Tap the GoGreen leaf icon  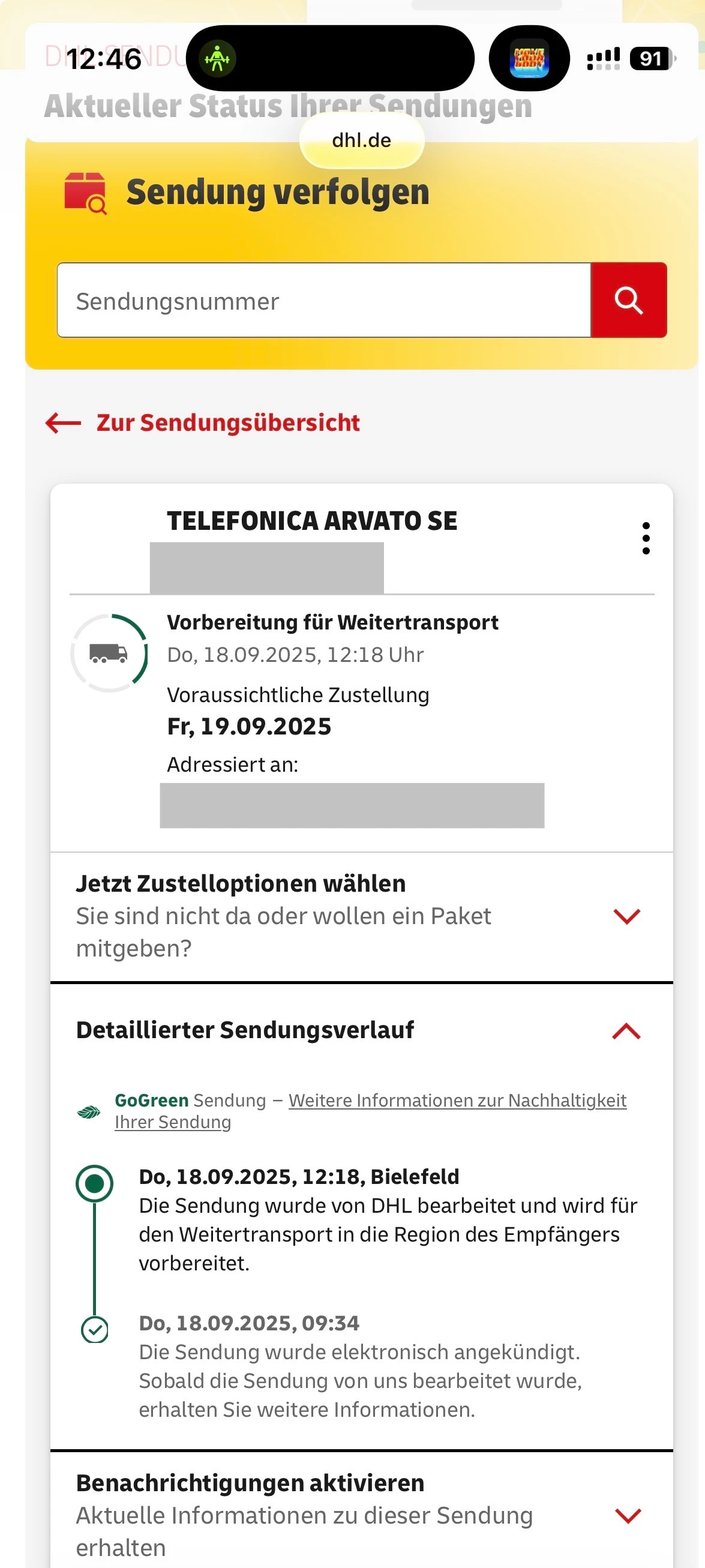pyautogui.click(x=89, y=1112)
